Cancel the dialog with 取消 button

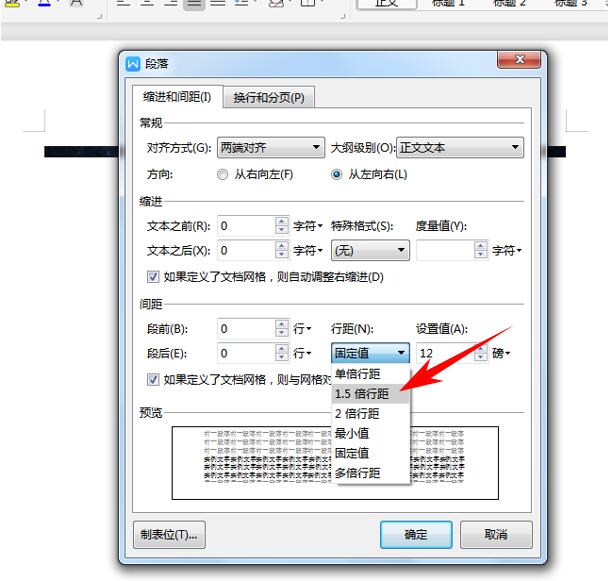point(496,535)
